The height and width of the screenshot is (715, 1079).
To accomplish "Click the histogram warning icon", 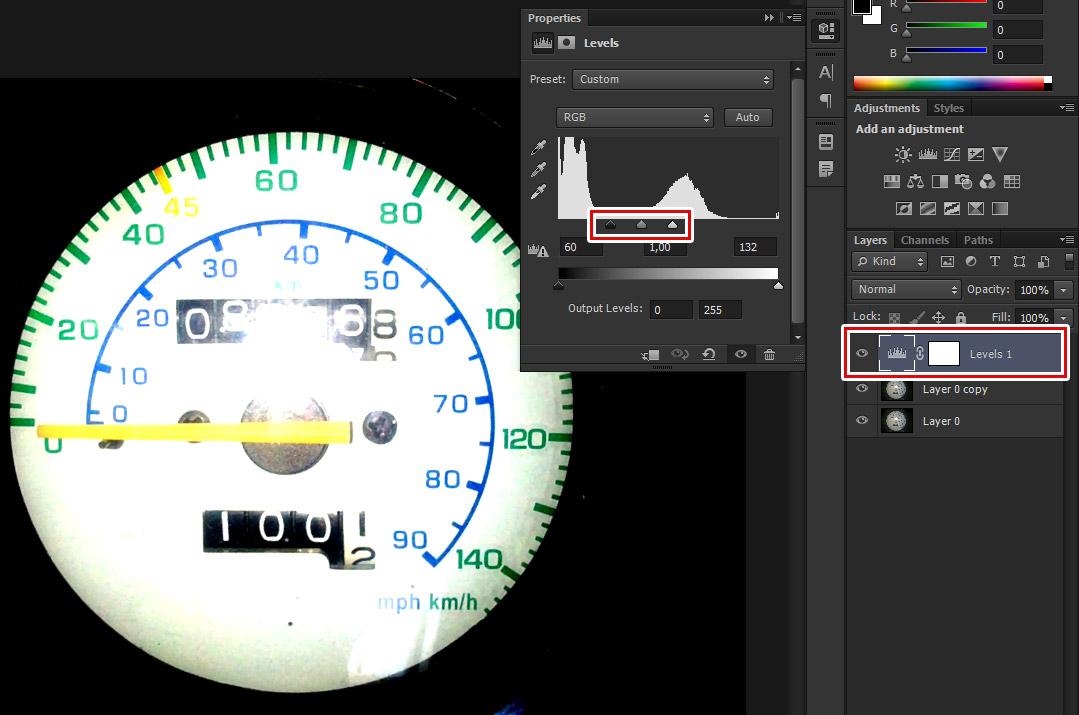I will pyautogui.click(x=538, y=250).
